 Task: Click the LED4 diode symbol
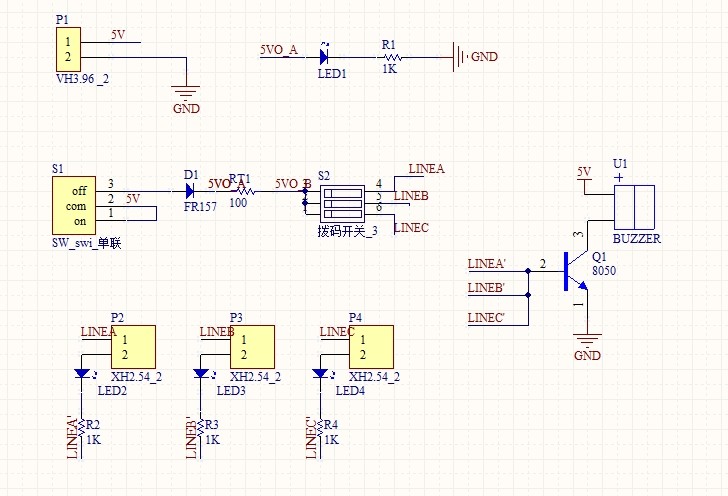click(x=320, y=373)
